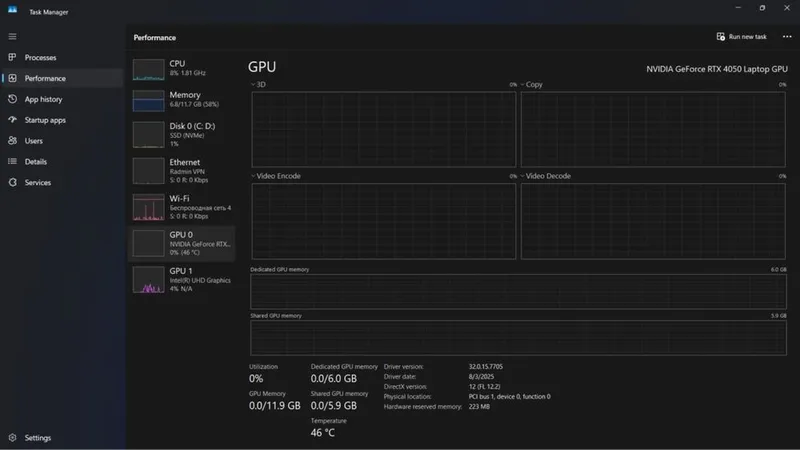Screen dimensions: 800x450
Task: Open the hamburger navigation menu
Action: point(12,37)
